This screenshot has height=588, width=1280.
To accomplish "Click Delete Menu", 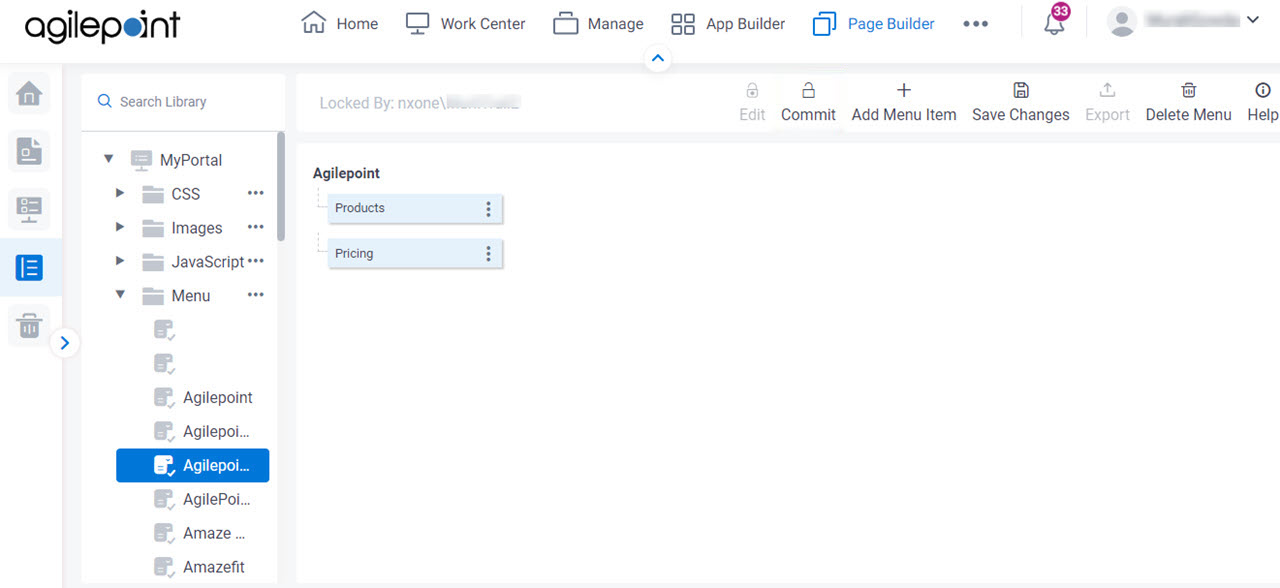I will pos(1189,103).
